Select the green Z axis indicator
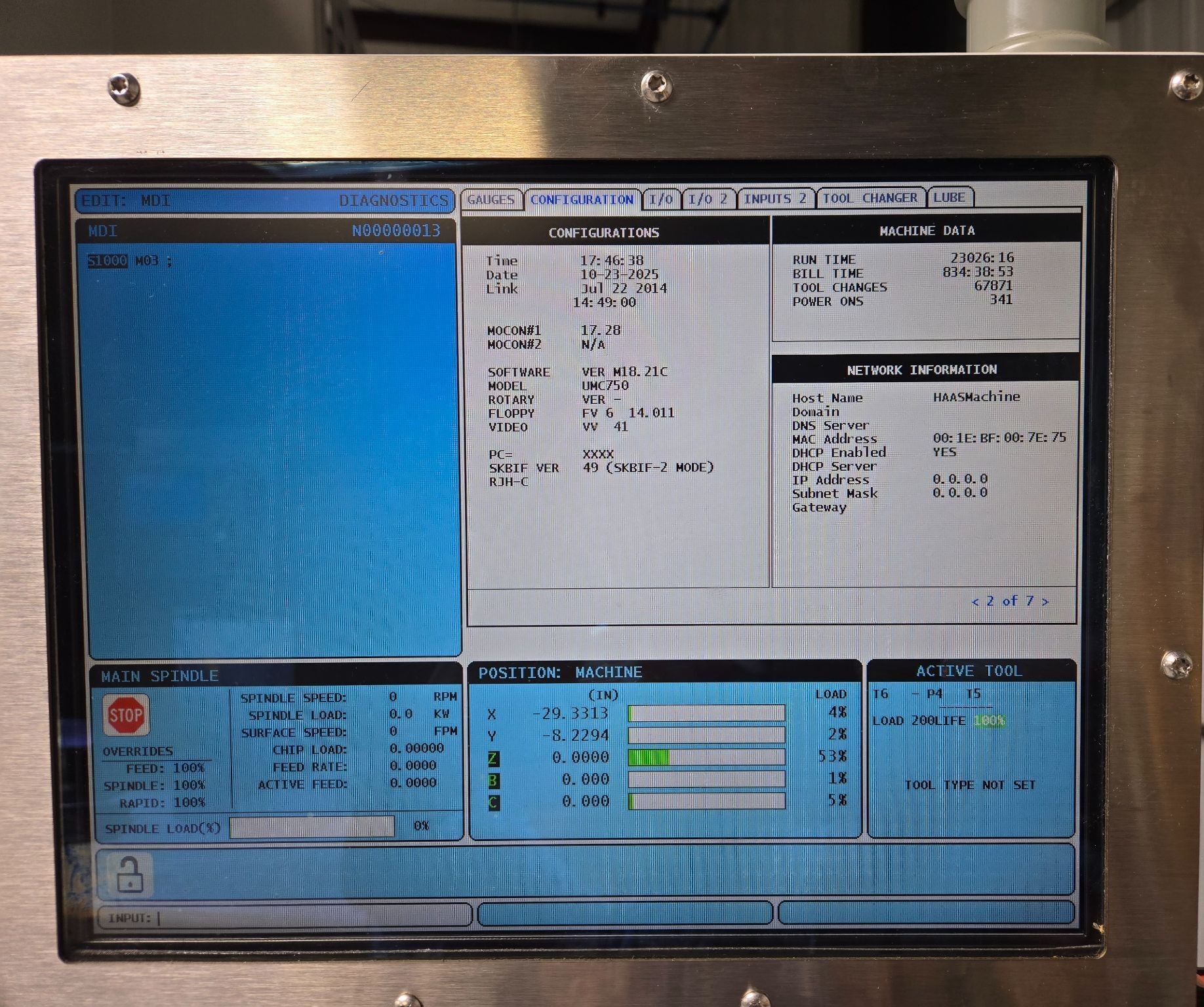Screen dimensions: 1204x1007 click(493, 759)
